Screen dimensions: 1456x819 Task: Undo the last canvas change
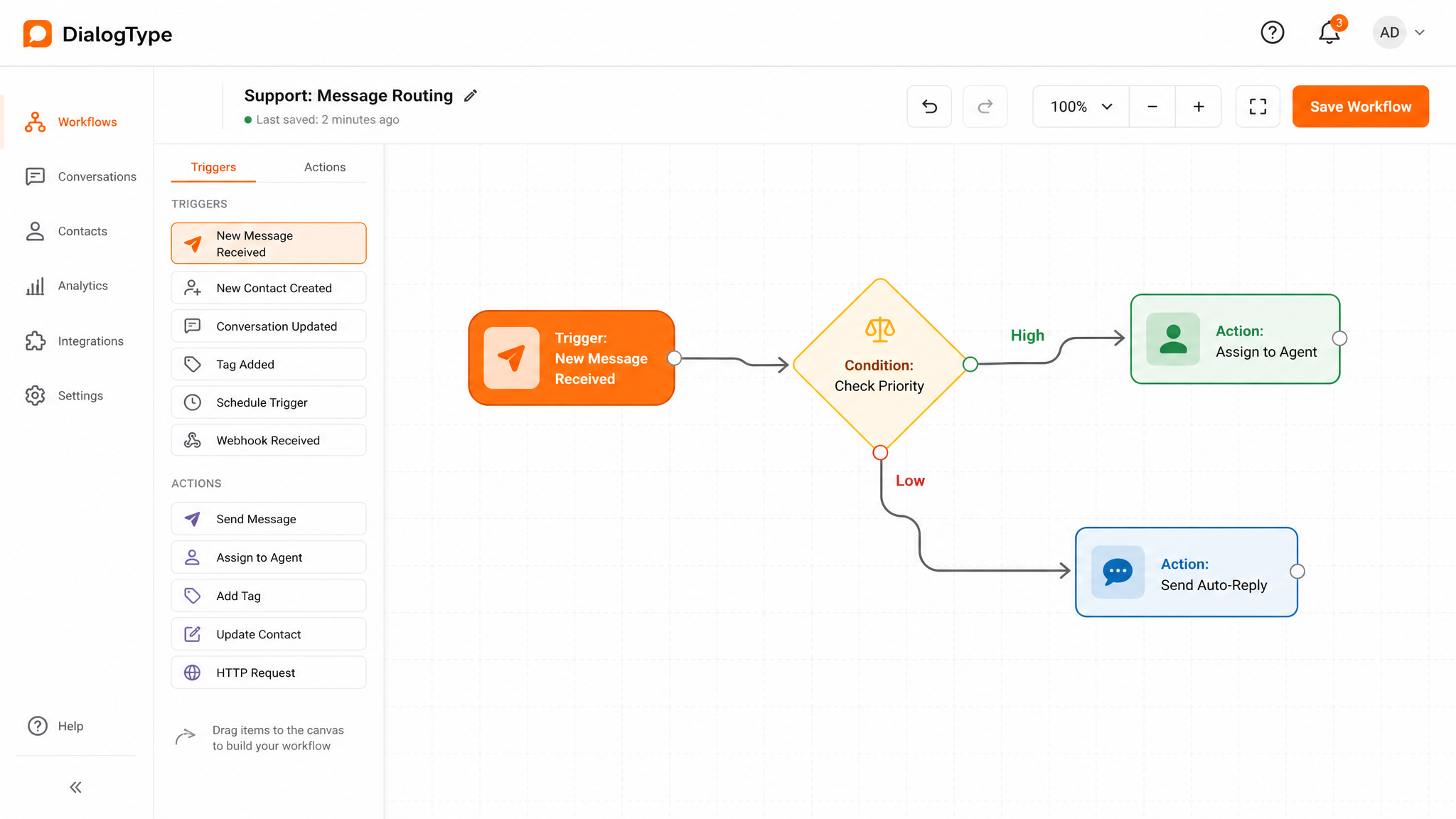[x=929, y=107]
